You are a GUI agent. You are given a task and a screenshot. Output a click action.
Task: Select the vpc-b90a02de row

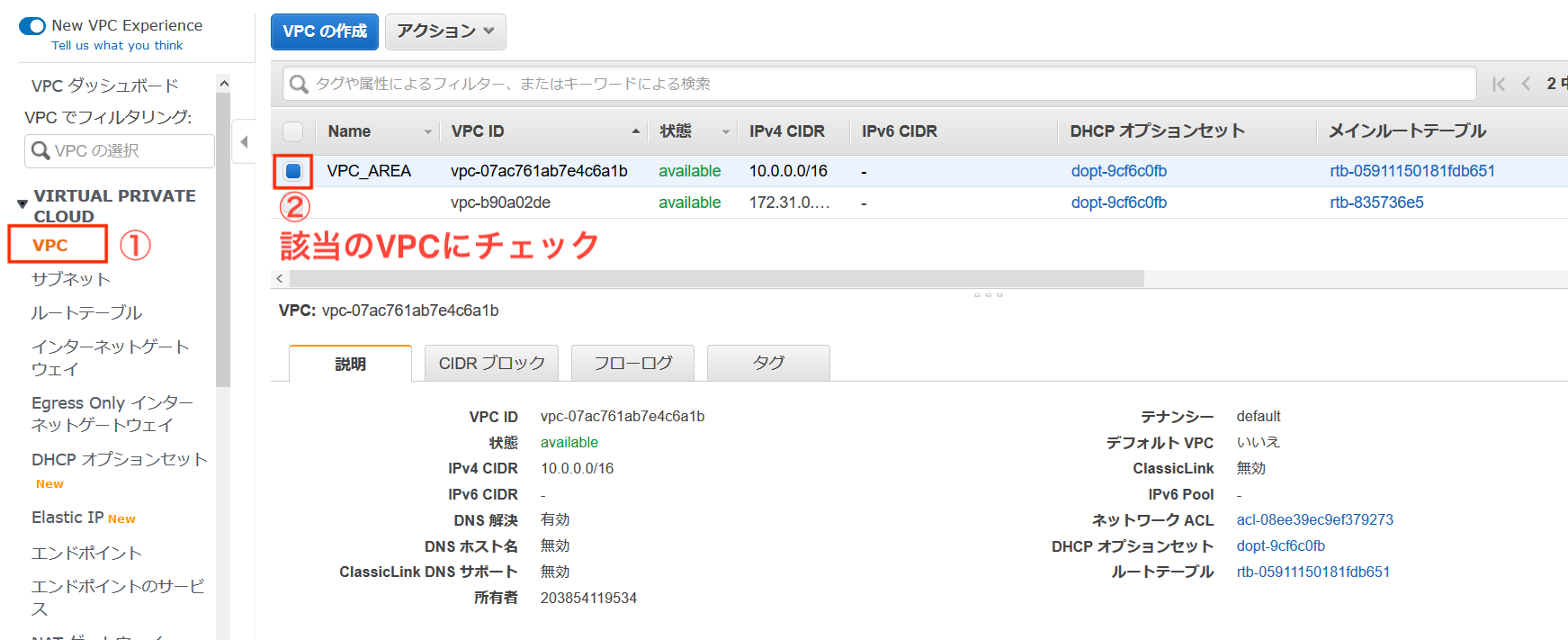click(919, 203)
